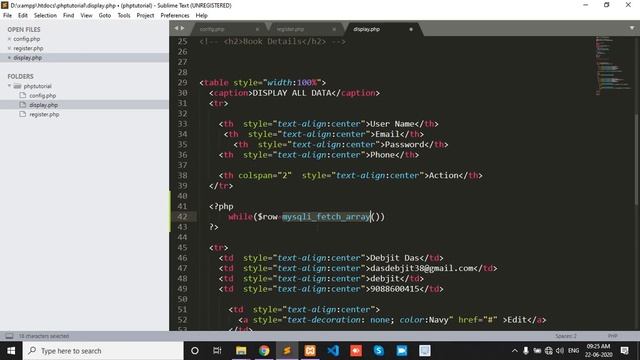Open volume control in system tray
The image size is (640, 360).
pyautogui.click(x=560, y=351)
